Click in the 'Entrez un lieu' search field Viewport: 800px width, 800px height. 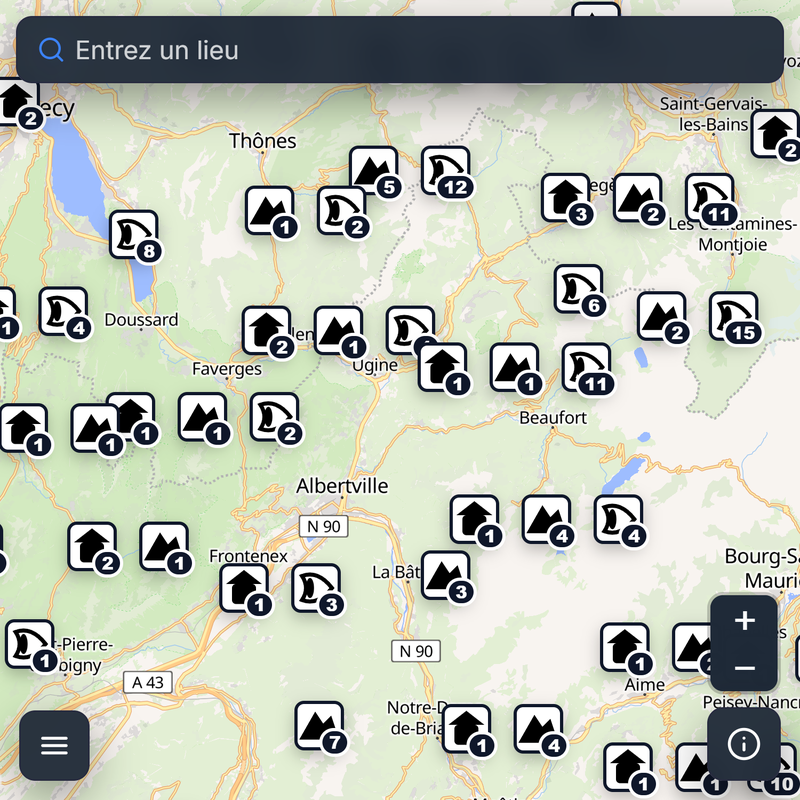click(x=400, y=50)
